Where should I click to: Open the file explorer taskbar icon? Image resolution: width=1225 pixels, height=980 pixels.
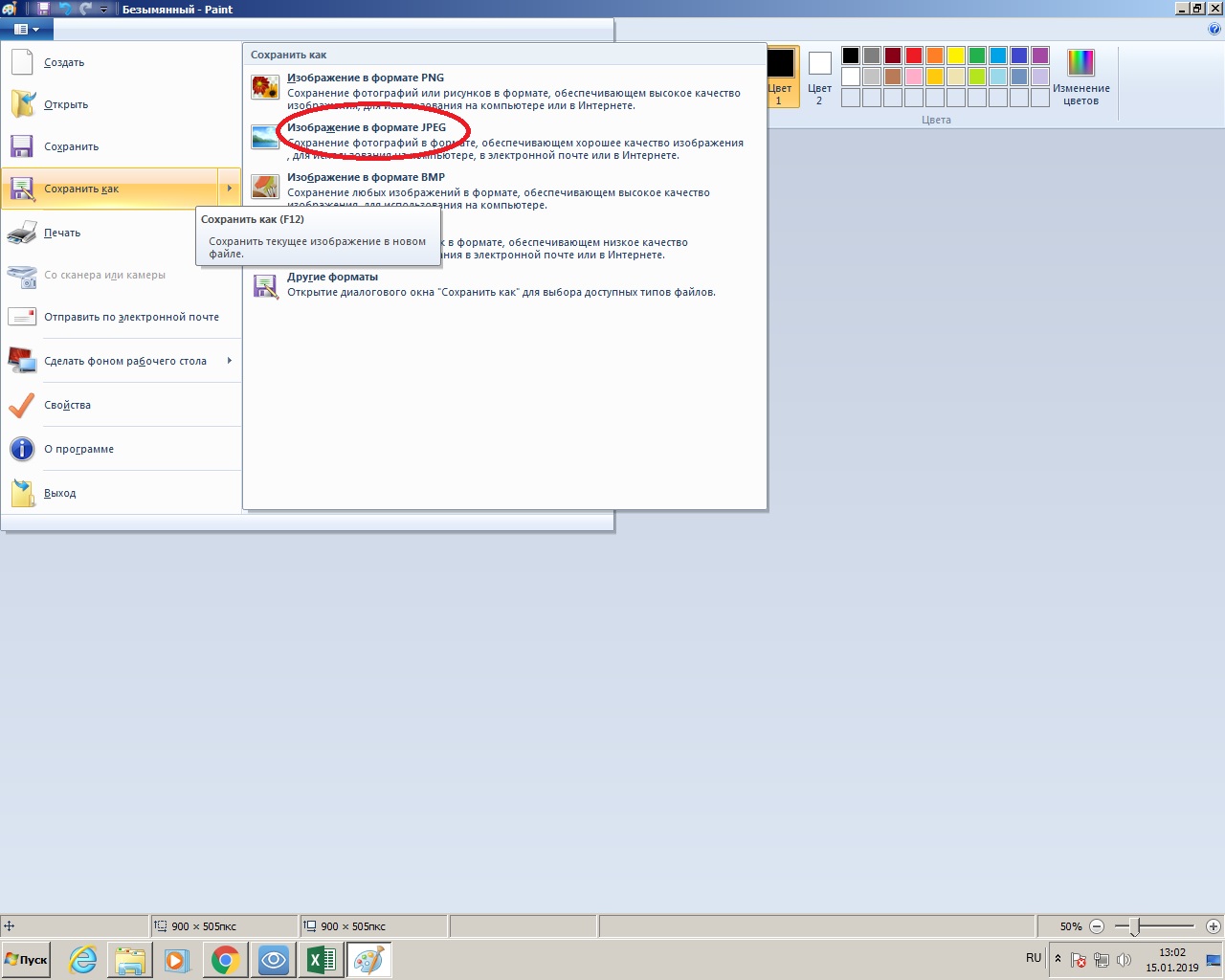click(x=130, y=960)
